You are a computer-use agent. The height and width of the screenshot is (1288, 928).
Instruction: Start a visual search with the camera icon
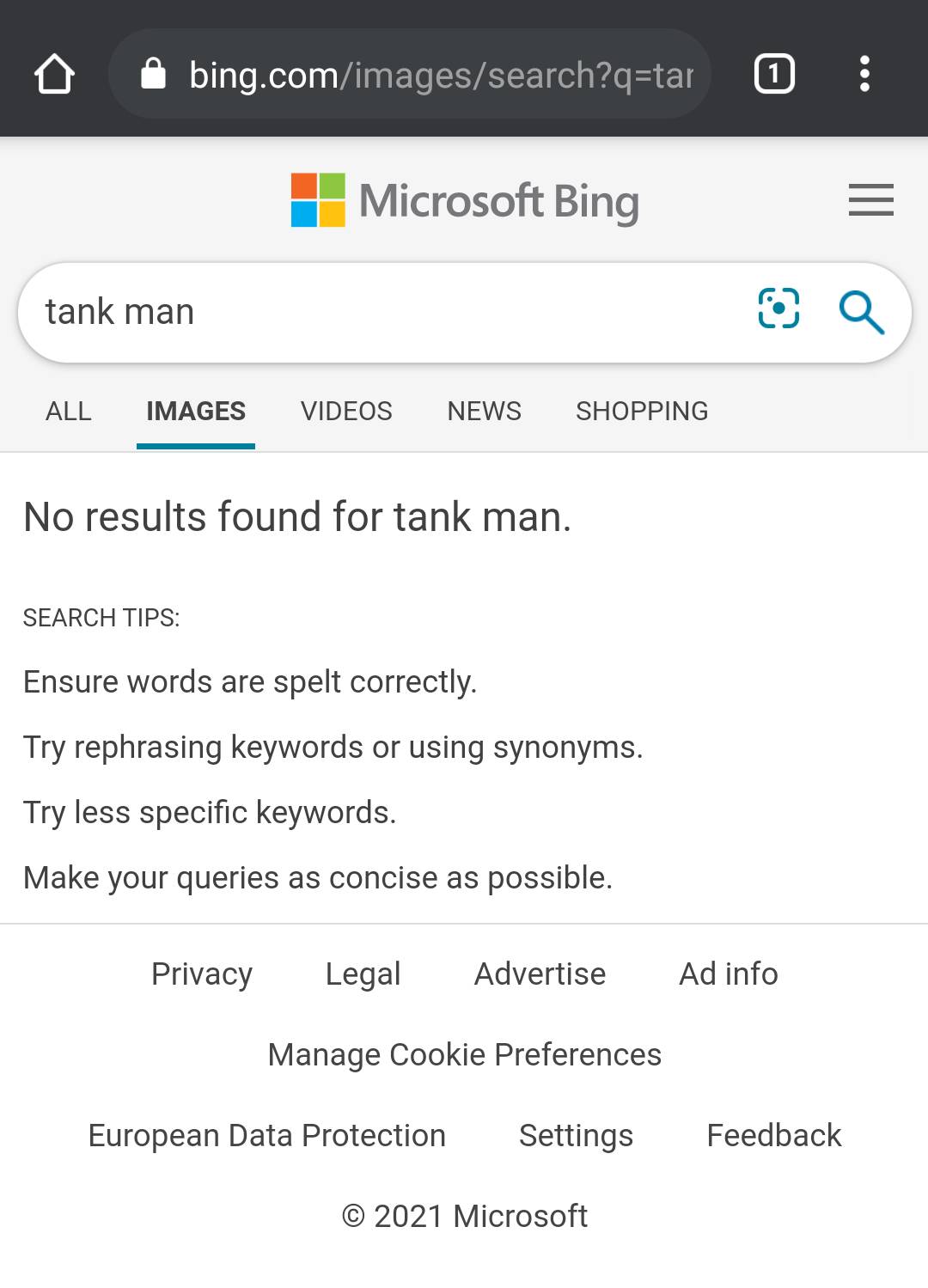(x=778, y=311)
